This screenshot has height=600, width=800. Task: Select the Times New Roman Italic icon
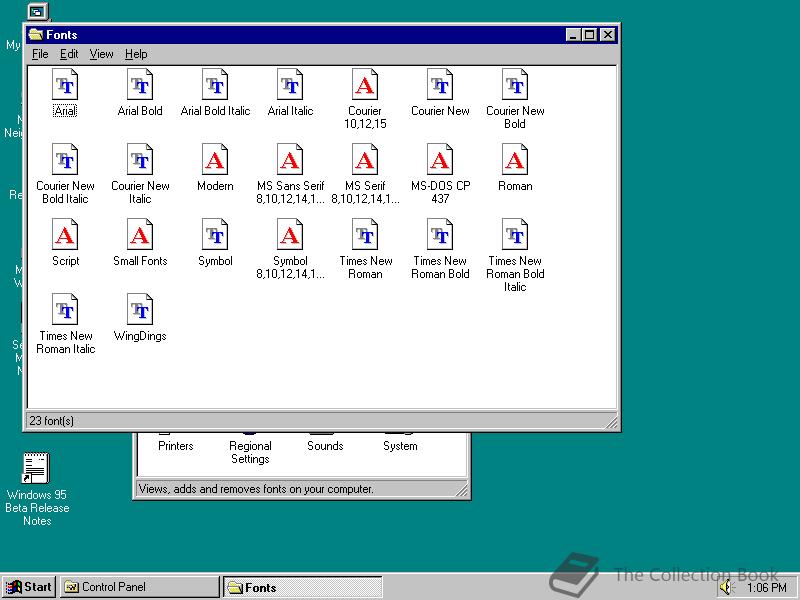[65, 310]
